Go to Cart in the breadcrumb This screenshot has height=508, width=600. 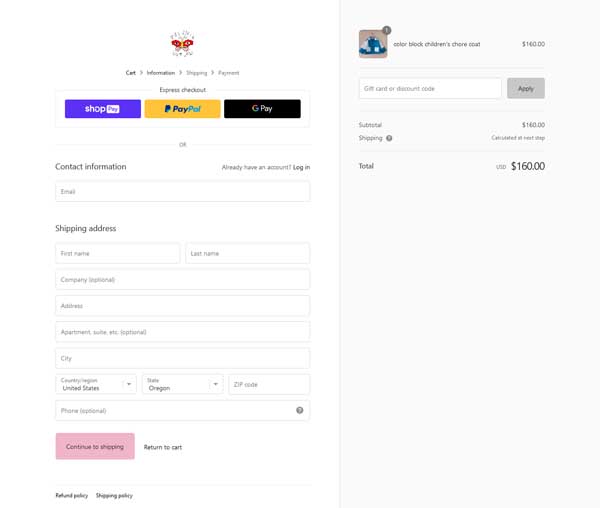coord(130,73)
